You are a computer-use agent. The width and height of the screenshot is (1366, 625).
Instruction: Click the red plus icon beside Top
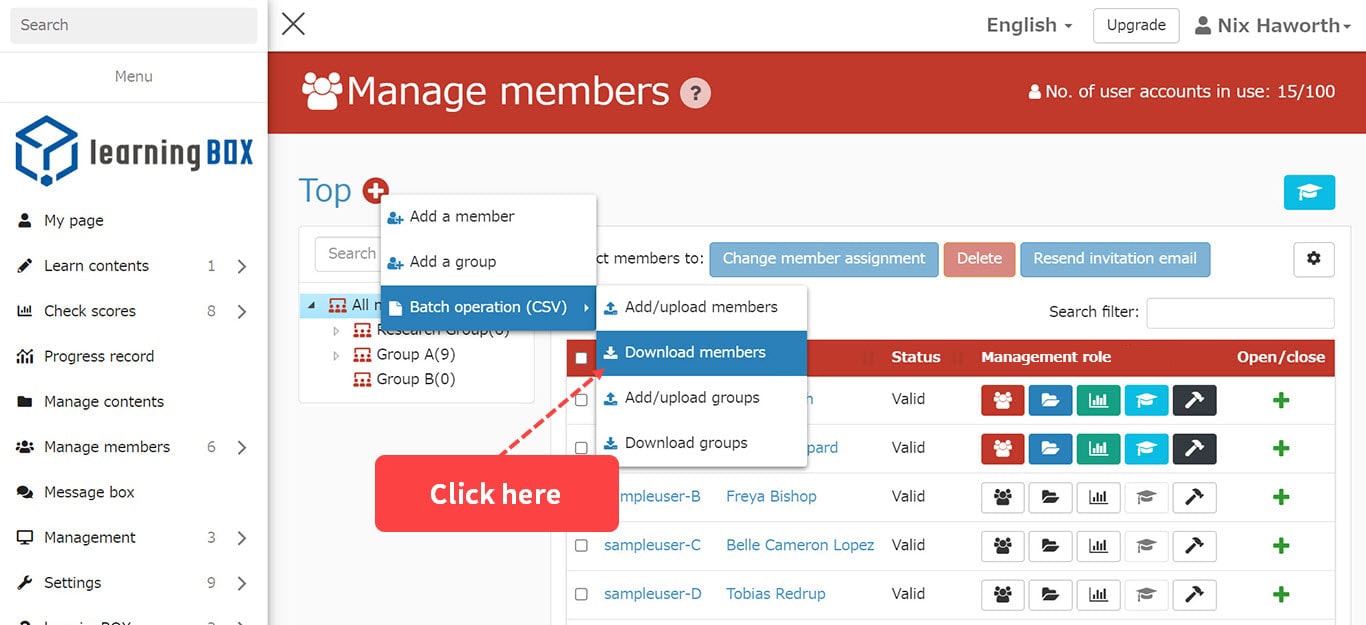pyautogui.click(x=375, y=190)
